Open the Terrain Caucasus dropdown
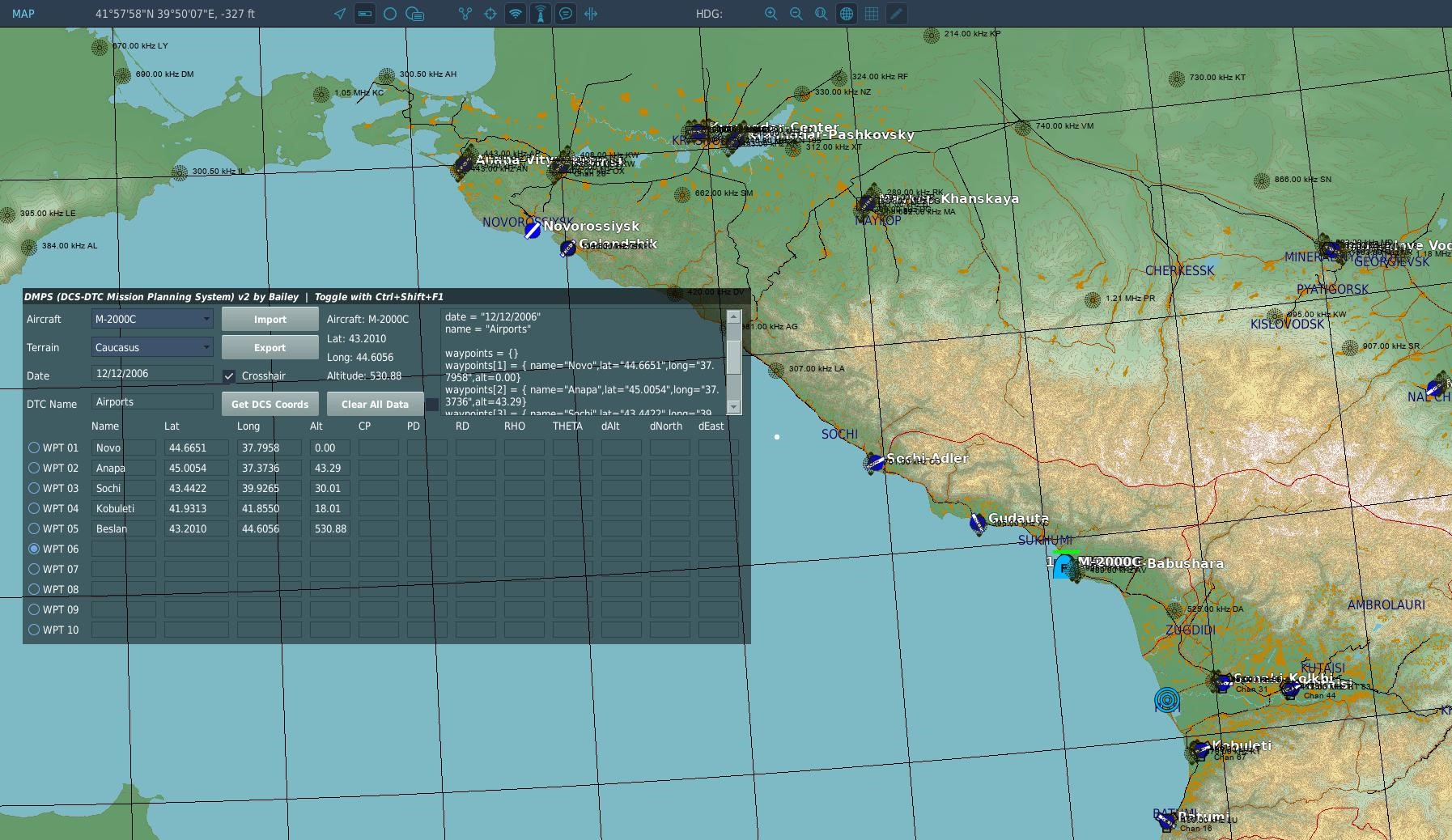 [x=152, y=348]
